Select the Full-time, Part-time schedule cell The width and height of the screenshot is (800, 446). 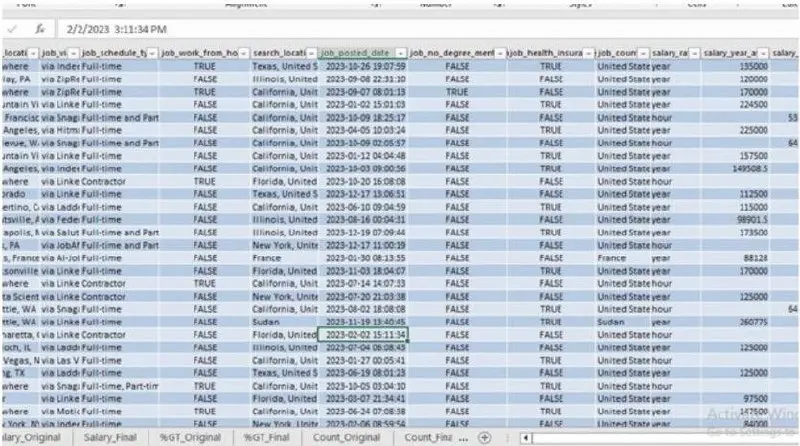tap(120, 386)
